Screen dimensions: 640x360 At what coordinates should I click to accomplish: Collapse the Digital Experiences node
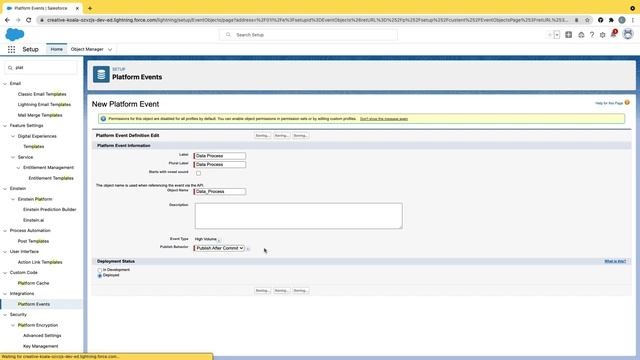pyautogui.click(x=13, y=136)
